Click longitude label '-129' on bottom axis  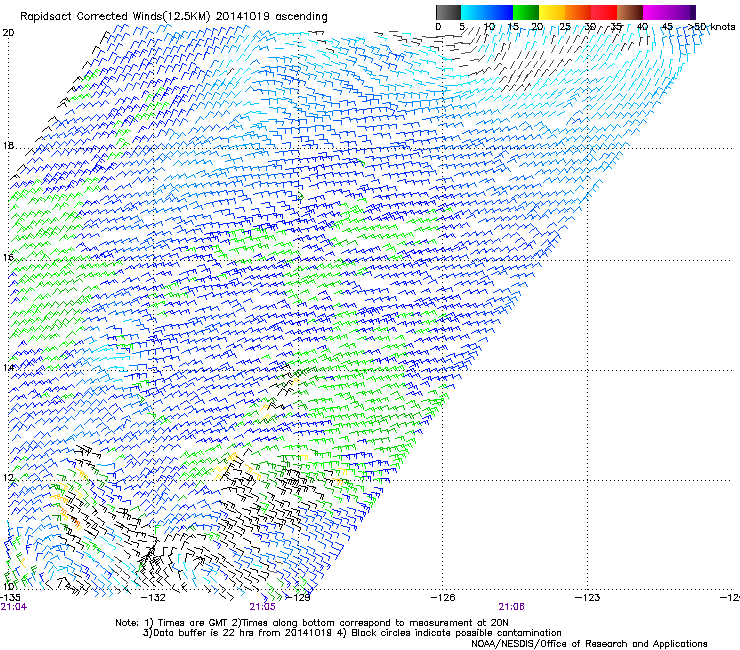[298, 597]
